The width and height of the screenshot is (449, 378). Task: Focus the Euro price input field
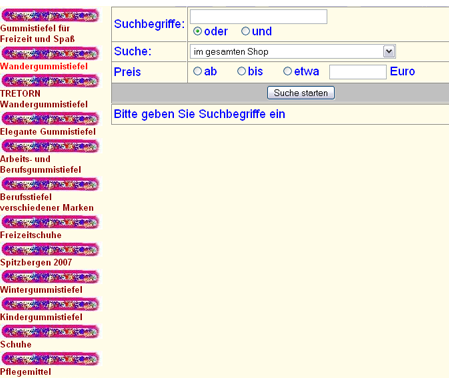[x=358, y=72]
